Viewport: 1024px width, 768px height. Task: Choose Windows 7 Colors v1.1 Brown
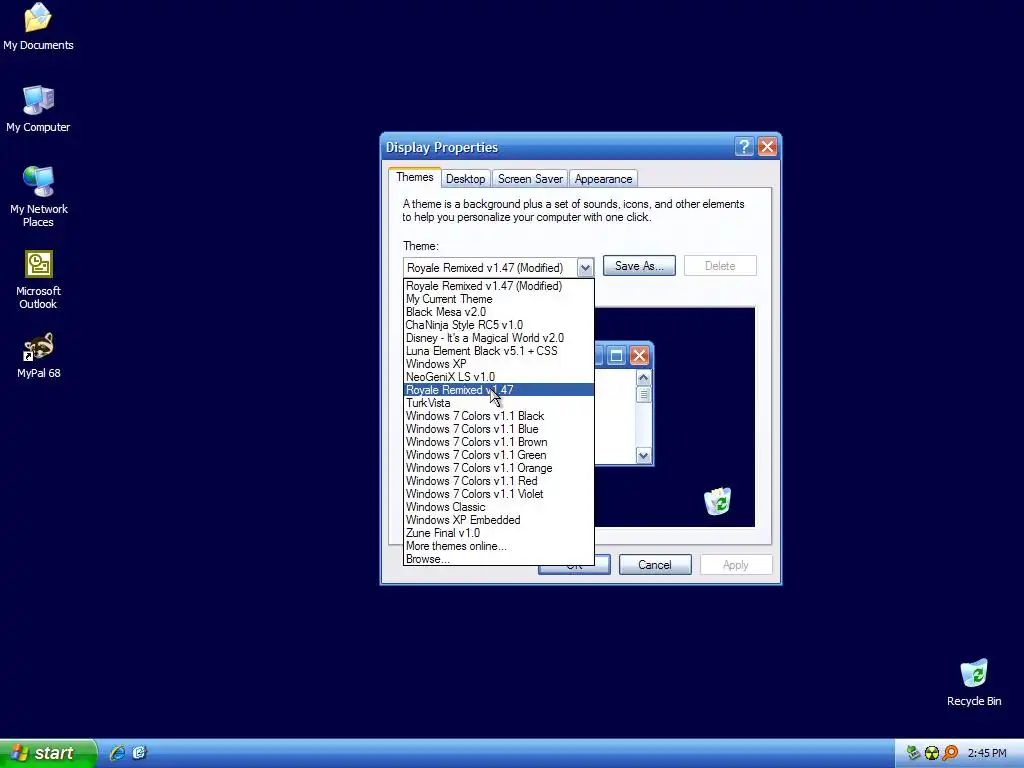tap(499, 442)
